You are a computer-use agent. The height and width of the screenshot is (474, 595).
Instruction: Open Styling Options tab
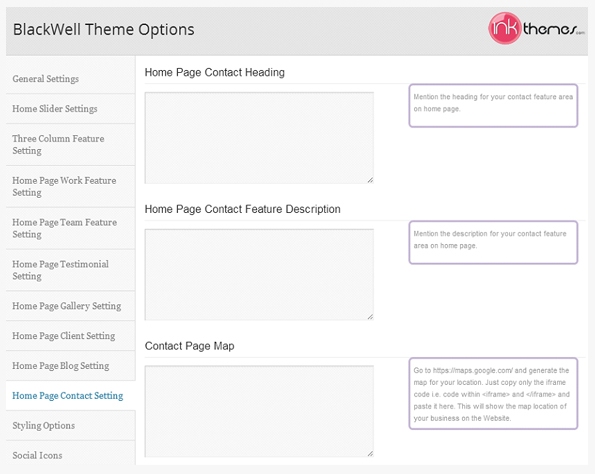[43, 426]
